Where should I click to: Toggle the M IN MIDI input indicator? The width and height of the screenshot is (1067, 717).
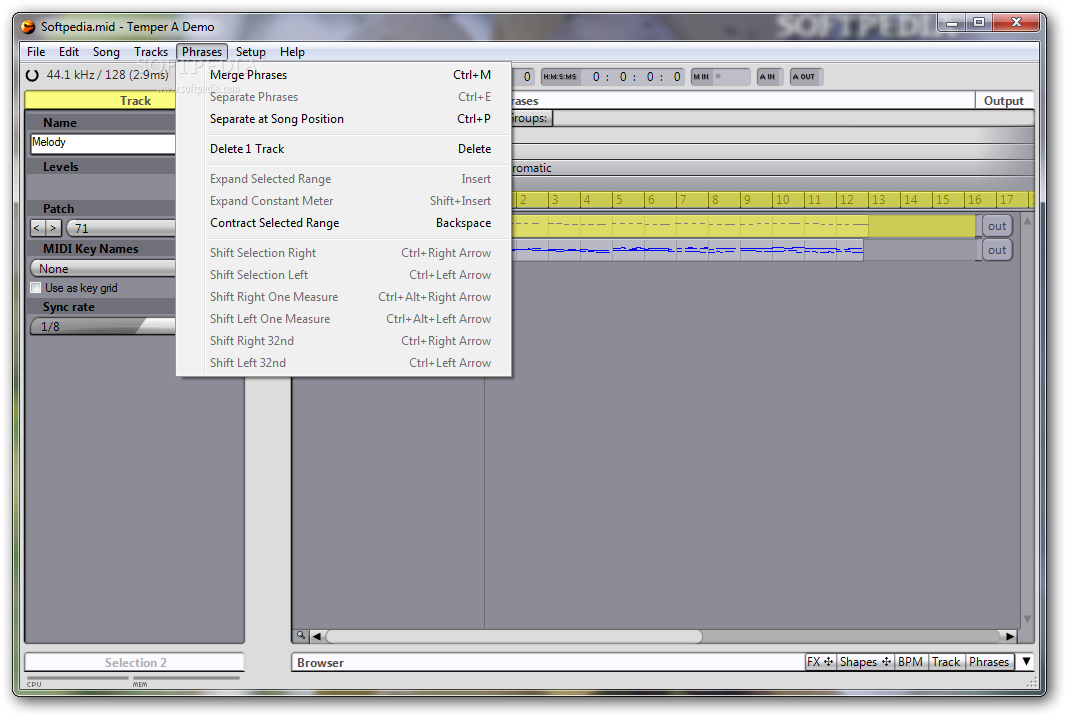[720, 77]
